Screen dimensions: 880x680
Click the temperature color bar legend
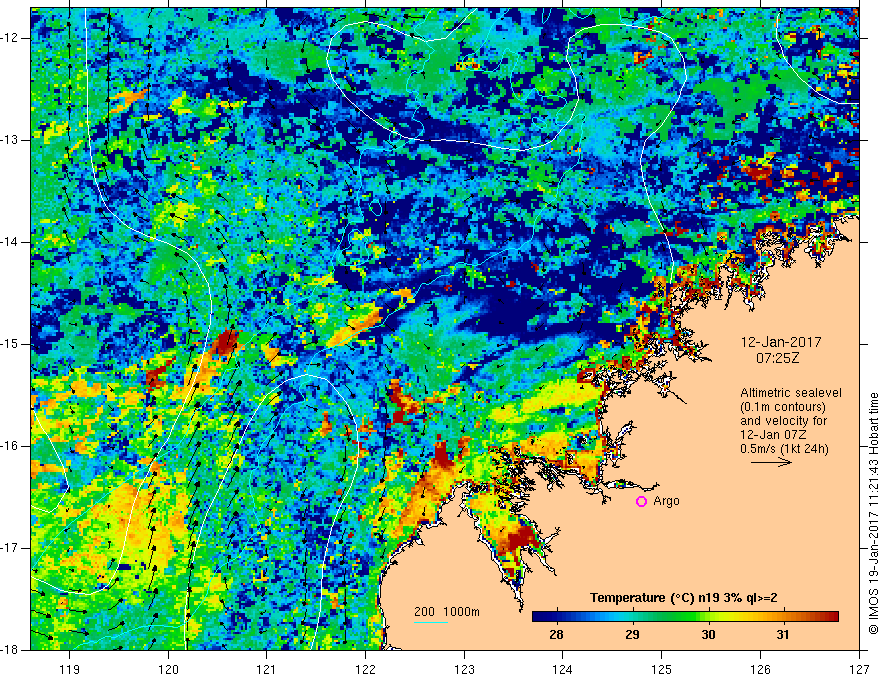click(685, 617)
